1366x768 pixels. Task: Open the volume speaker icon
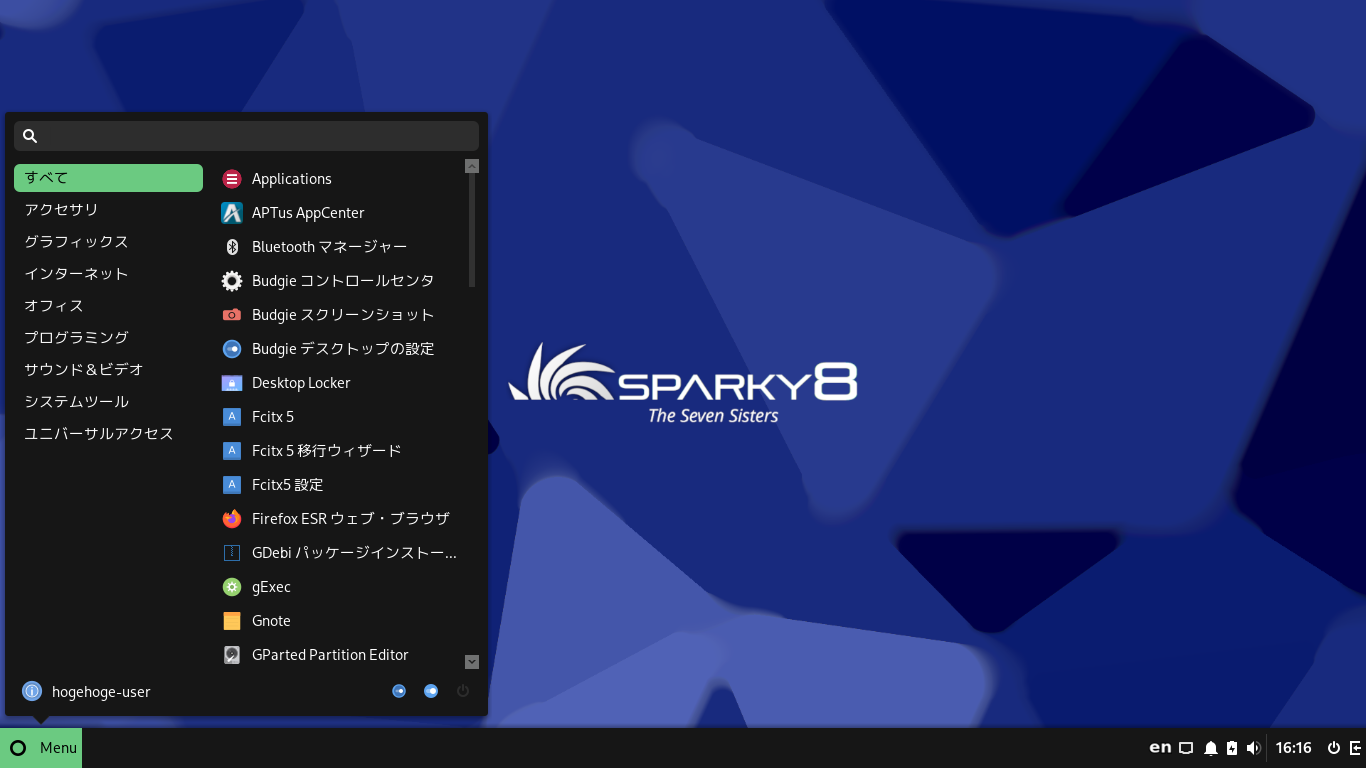coord(1254,748)
